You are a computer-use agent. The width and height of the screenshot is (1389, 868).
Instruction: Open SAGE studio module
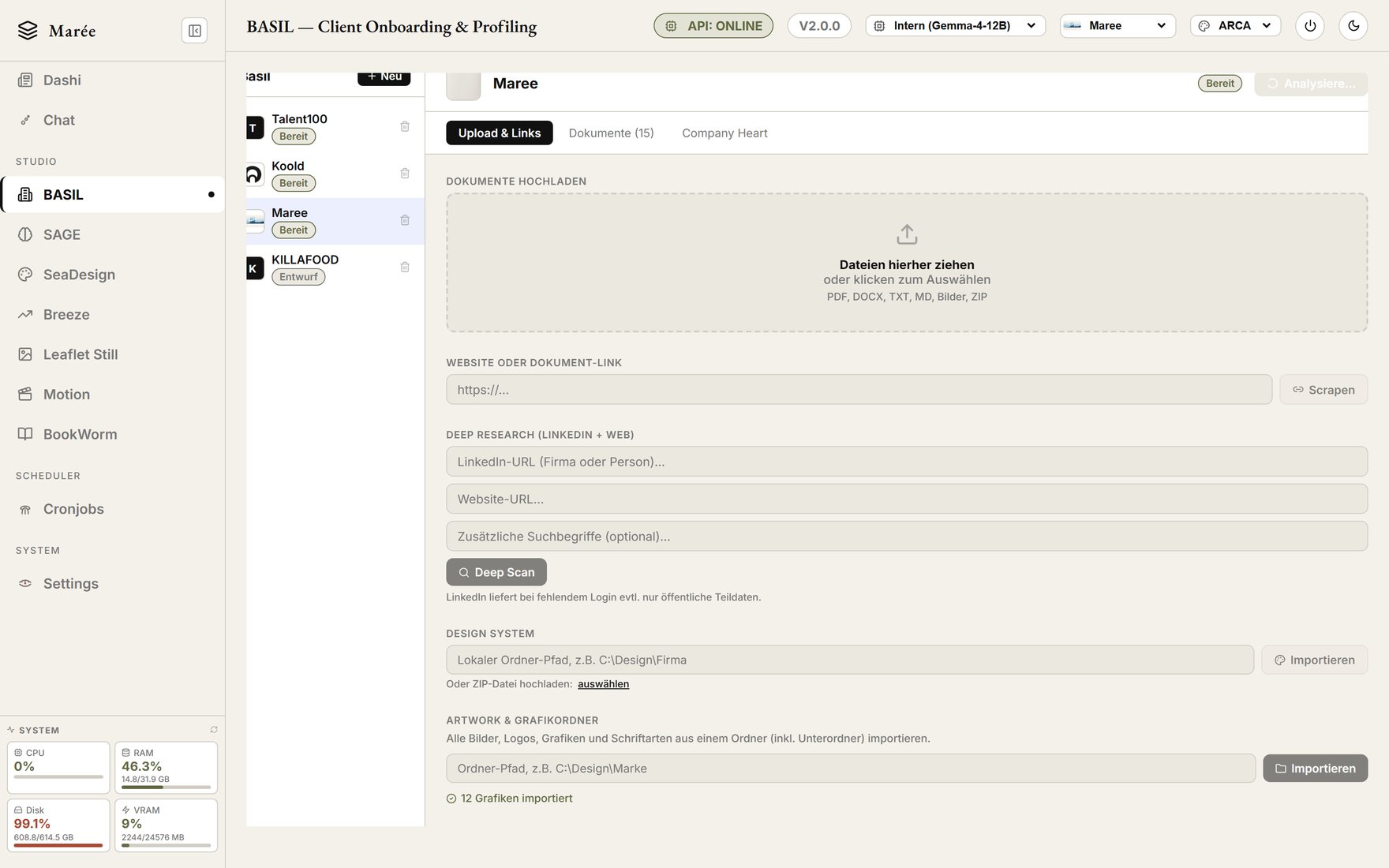click(x=113, y=234)
